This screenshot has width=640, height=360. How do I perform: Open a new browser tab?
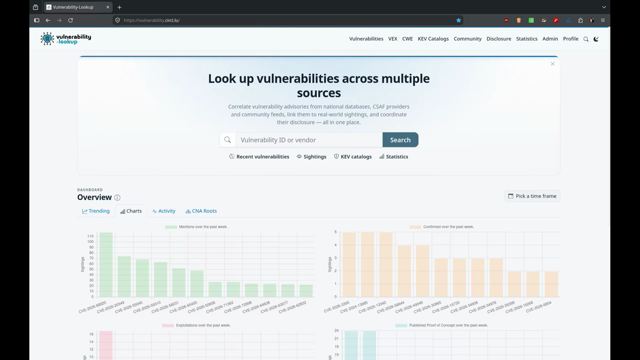(119, 7)
